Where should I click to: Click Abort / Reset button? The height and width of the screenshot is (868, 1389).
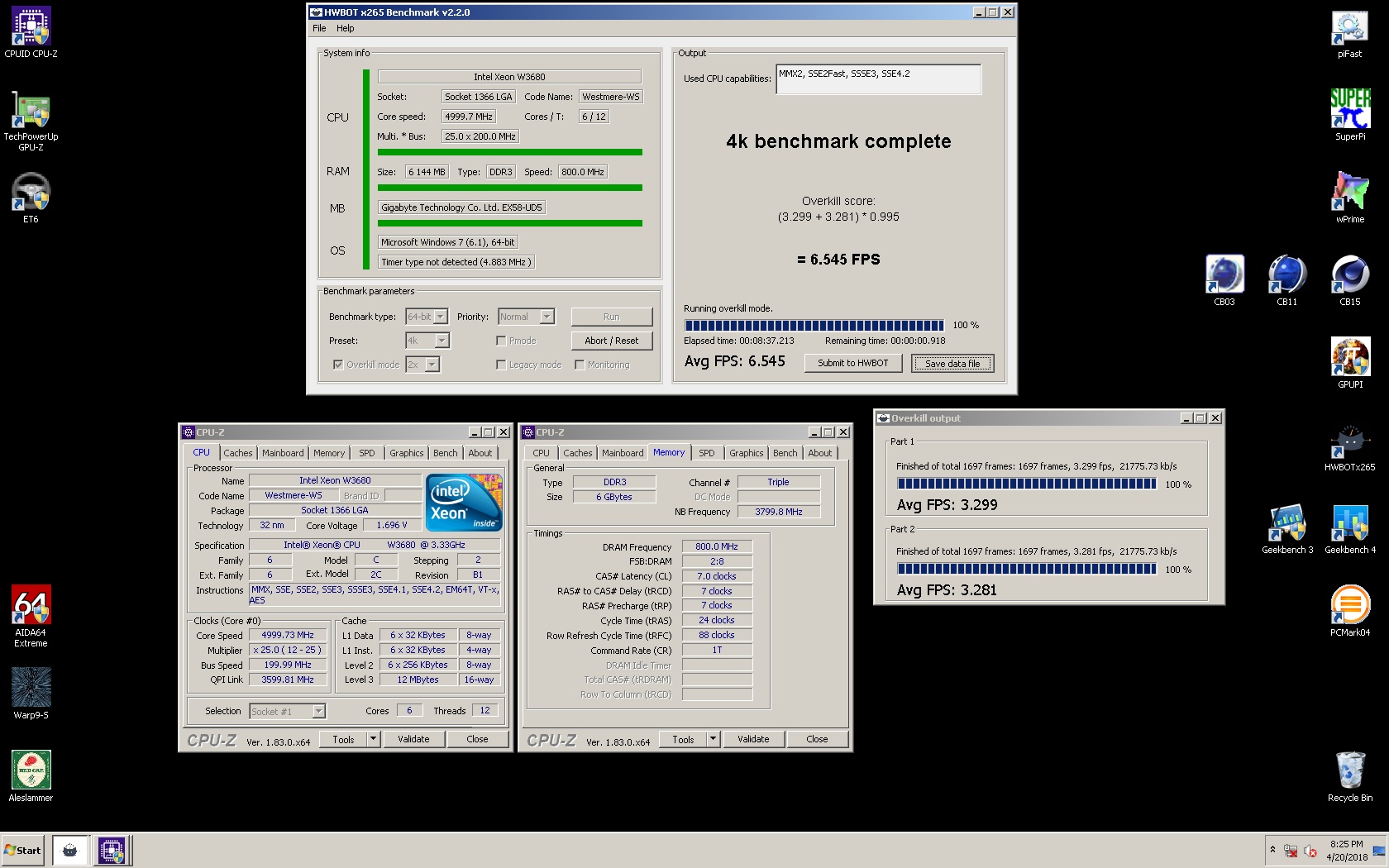(x=611, y=341)
